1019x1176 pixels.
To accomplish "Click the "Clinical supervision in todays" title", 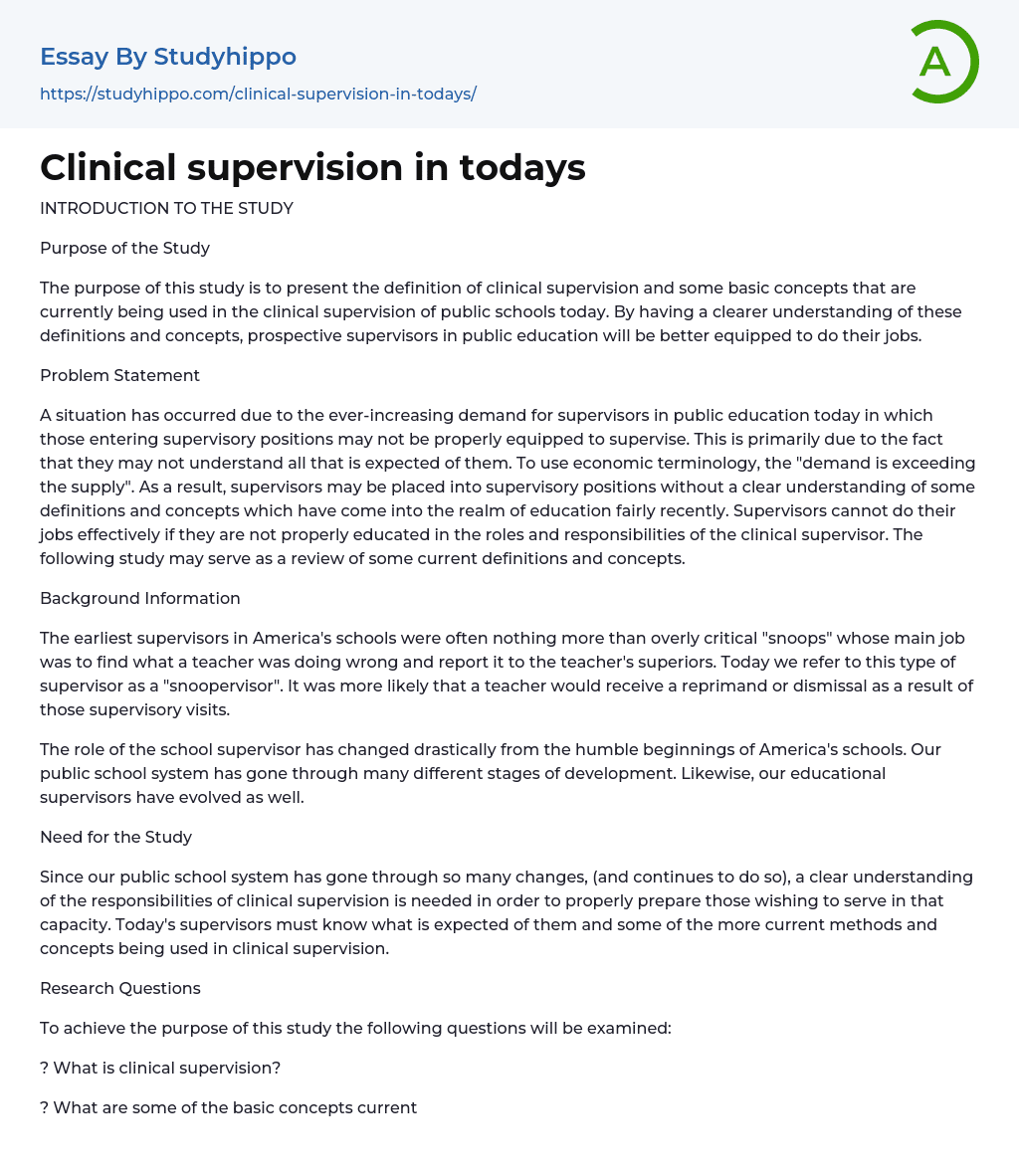I will point(312,168).
